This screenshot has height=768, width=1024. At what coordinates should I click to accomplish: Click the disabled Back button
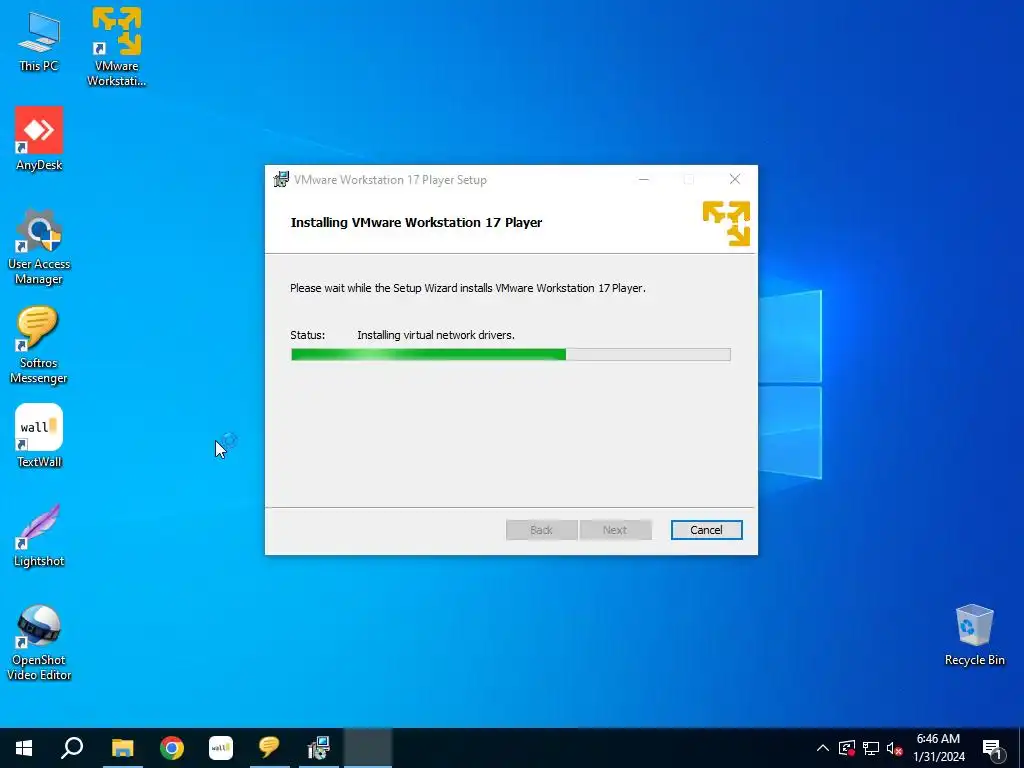point(541,530)
